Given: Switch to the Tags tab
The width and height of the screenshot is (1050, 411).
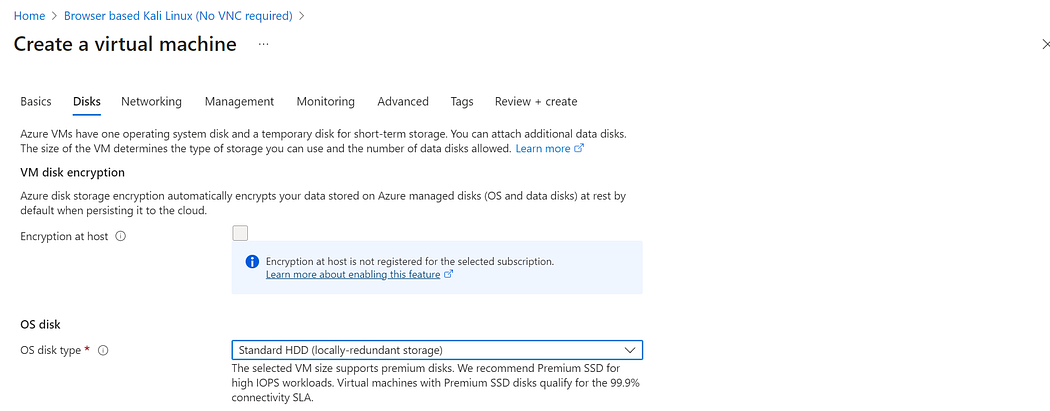Looking at the screenshot, I should (x=462, y=102).
